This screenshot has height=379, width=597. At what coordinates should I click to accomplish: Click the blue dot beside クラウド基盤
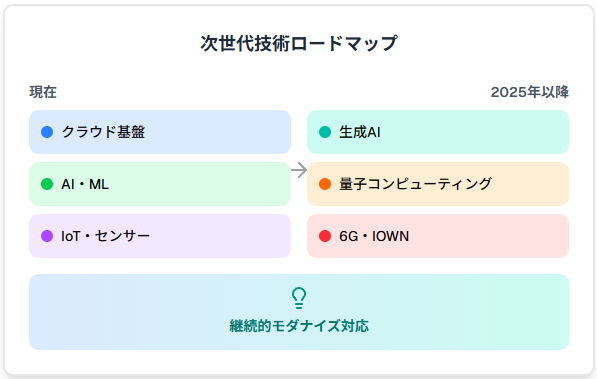pyautogui.click(x=47, y=132)
